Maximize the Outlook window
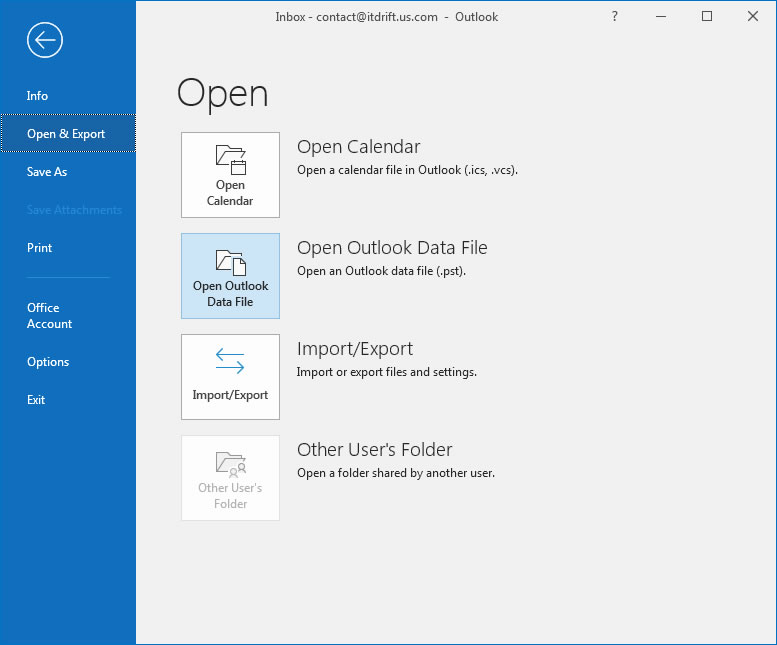 click(707, 16)
